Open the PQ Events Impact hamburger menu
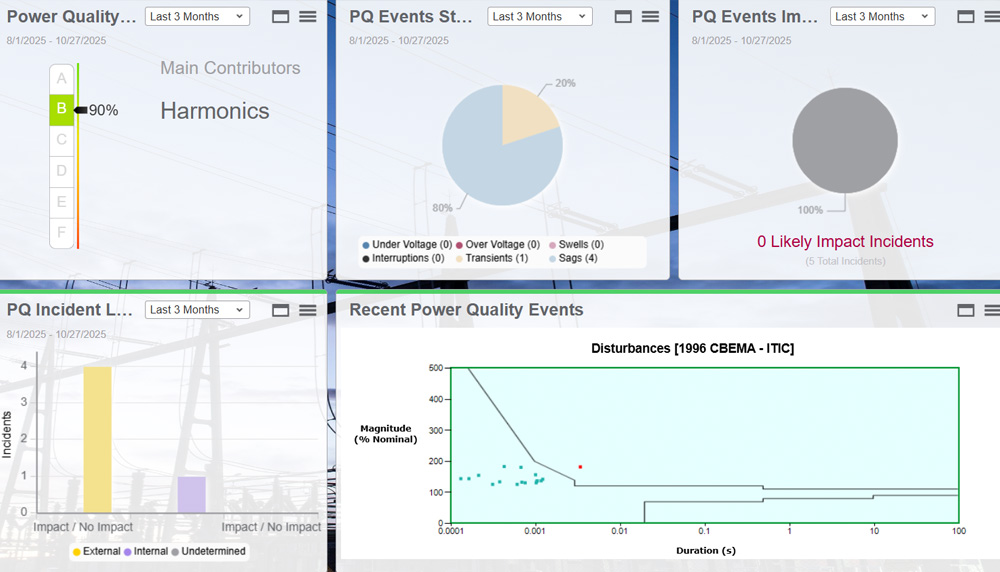 pos(990,17)
